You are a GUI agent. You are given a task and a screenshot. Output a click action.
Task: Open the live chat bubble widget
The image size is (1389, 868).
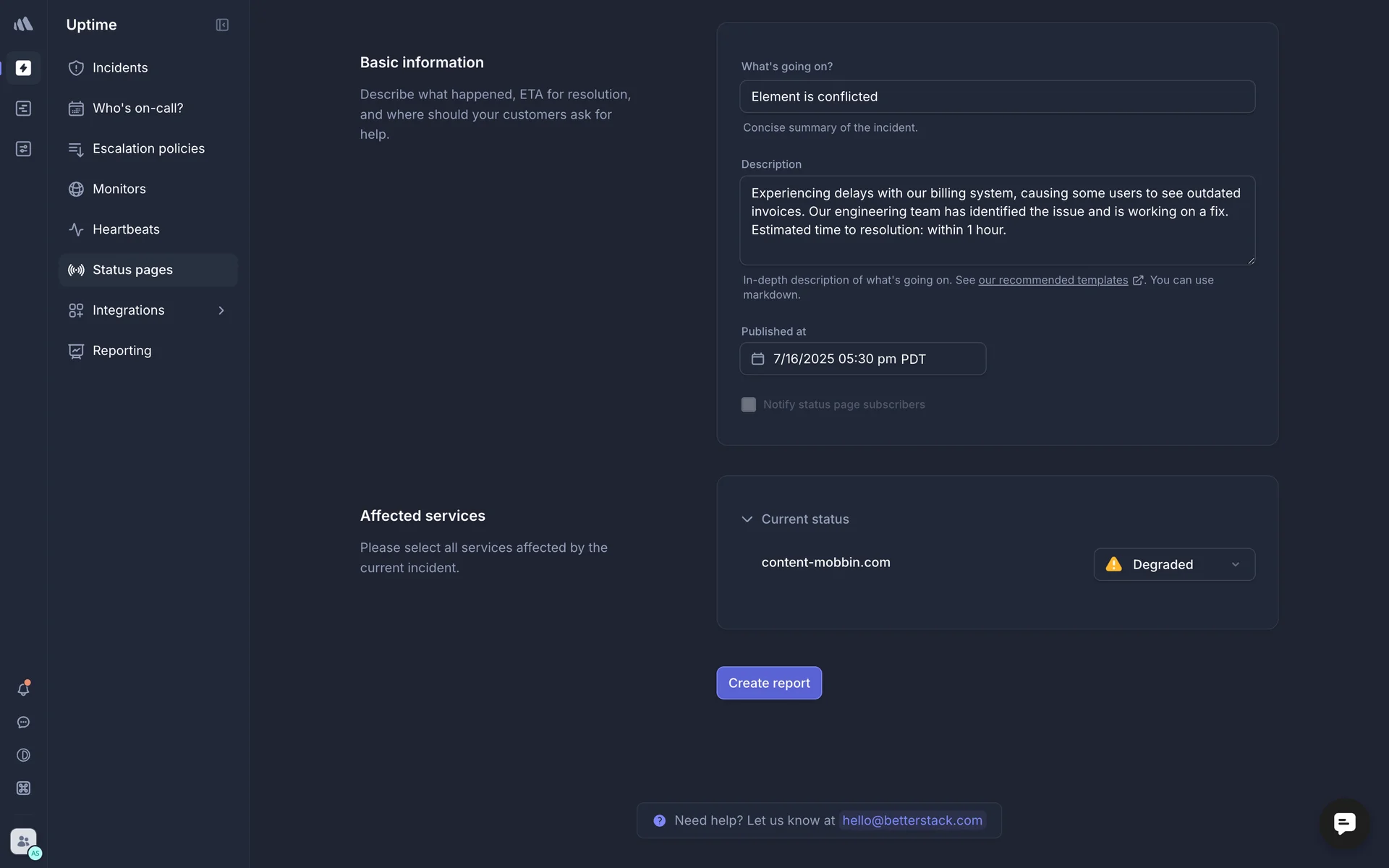(1344, 823)
